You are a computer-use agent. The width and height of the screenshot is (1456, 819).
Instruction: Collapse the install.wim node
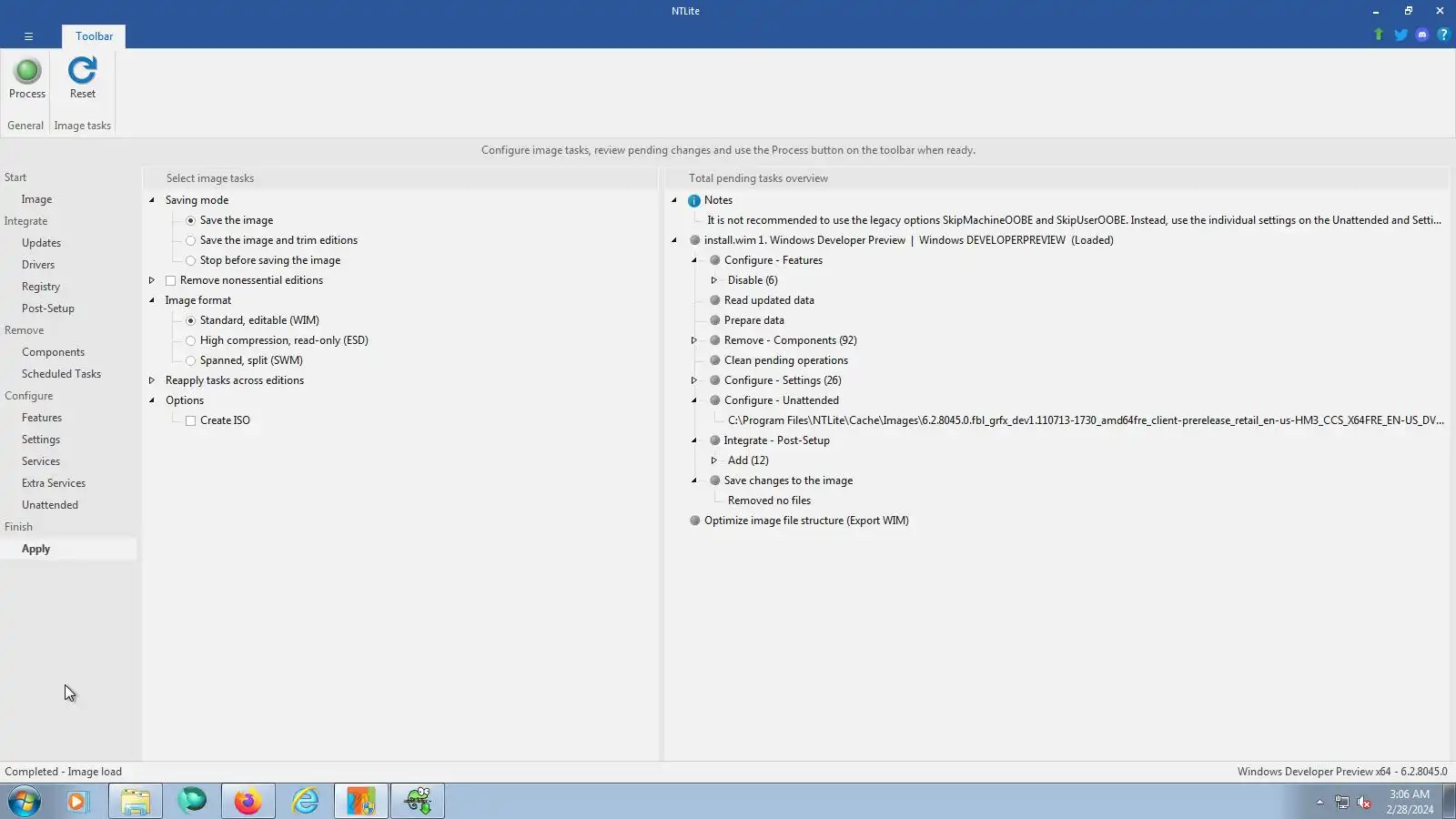[674, 240]
